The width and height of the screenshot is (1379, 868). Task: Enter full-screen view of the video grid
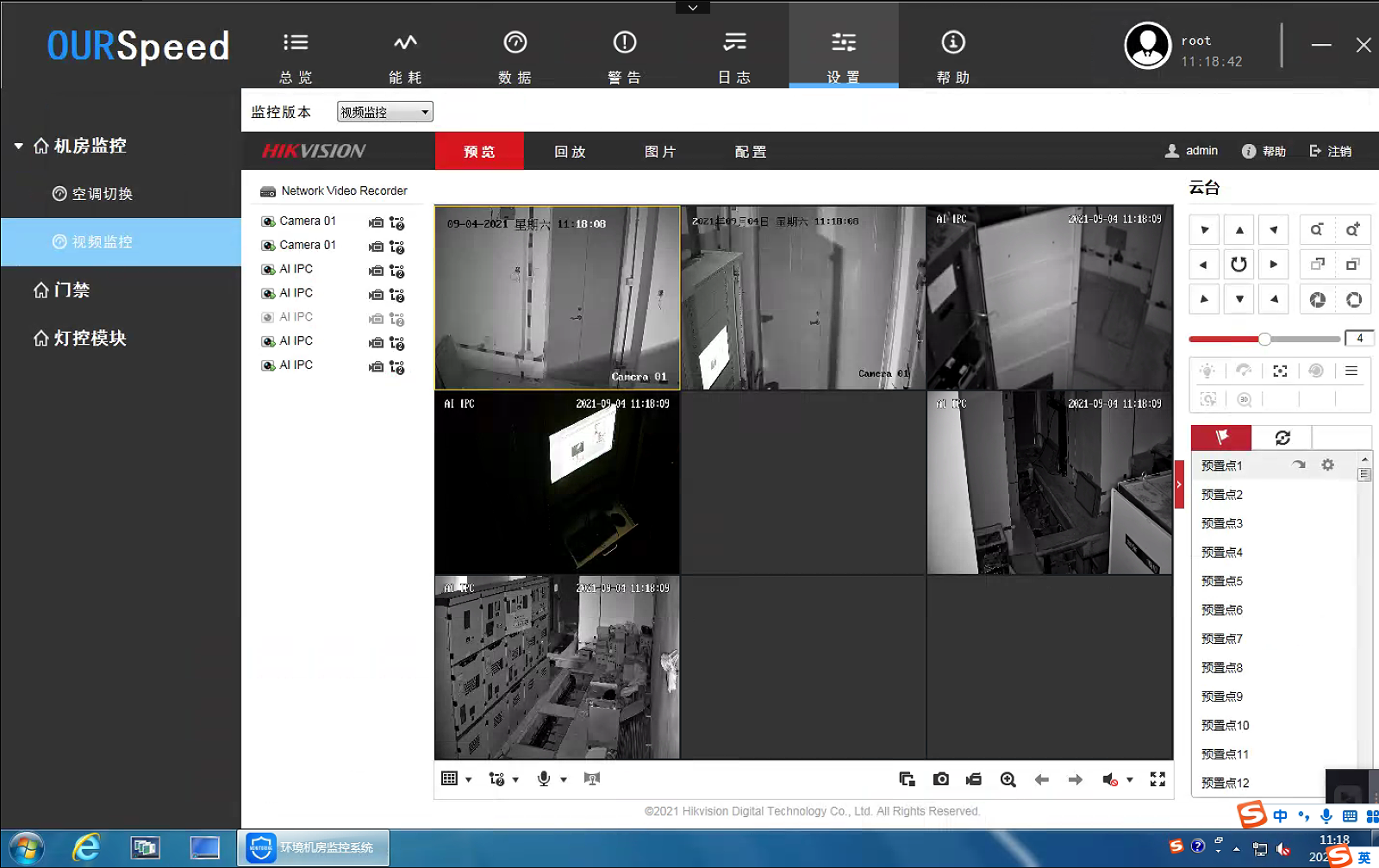[x=1157, y=779]
